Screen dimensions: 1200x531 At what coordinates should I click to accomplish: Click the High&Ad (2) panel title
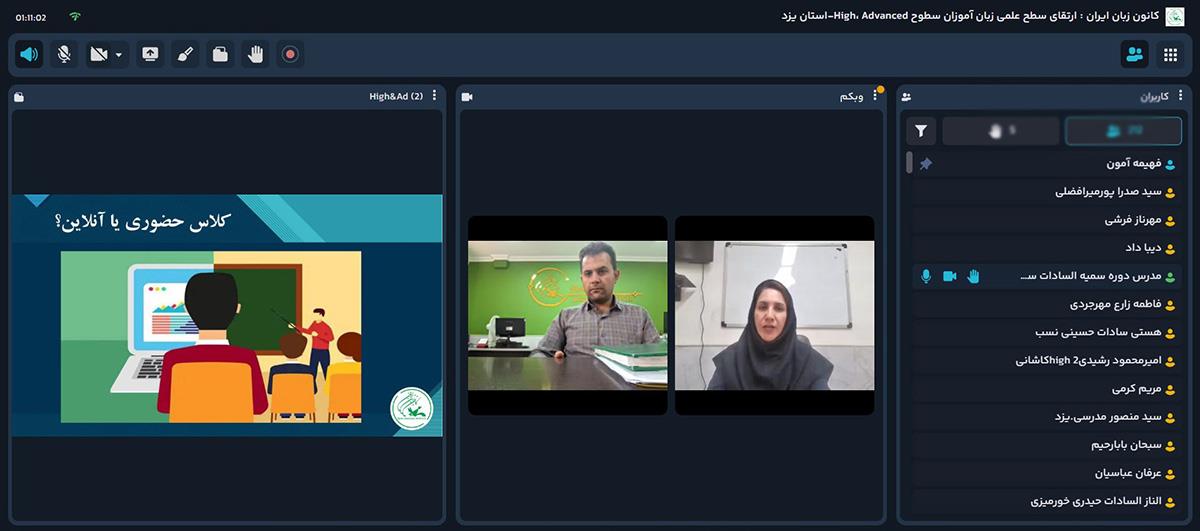[396, 97]
